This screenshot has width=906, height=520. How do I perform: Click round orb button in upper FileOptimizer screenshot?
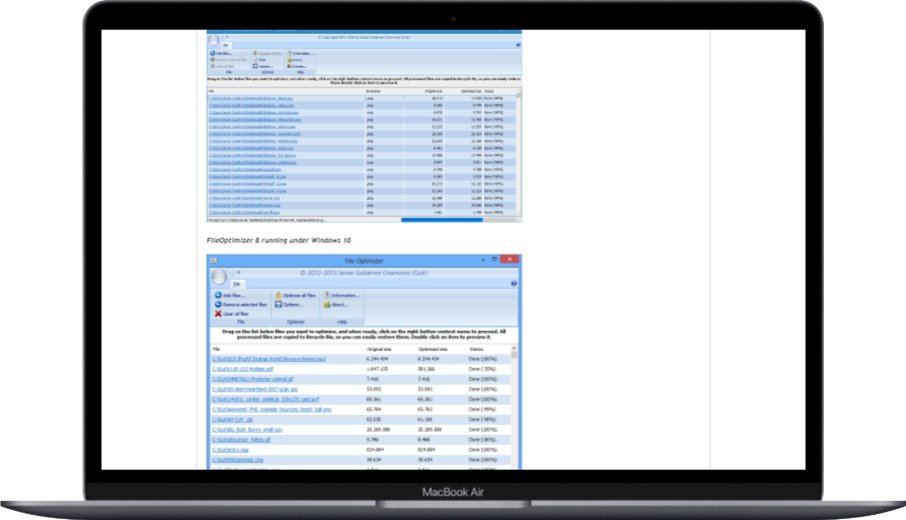(x=213, y=40)
